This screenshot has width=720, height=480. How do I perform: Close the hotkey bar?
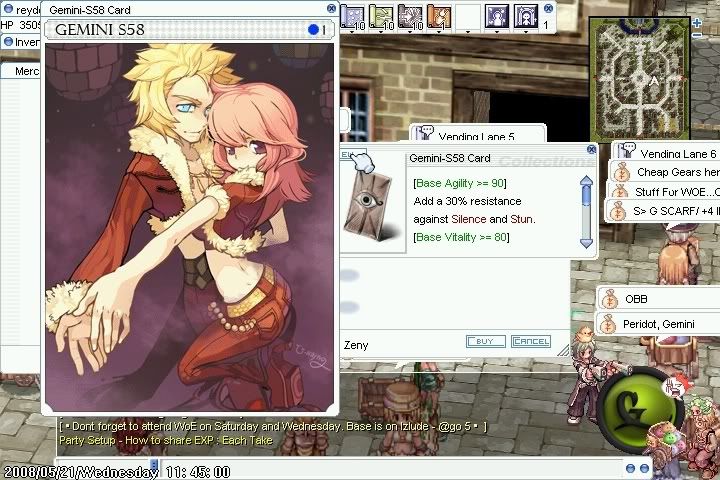pos(548,8)
